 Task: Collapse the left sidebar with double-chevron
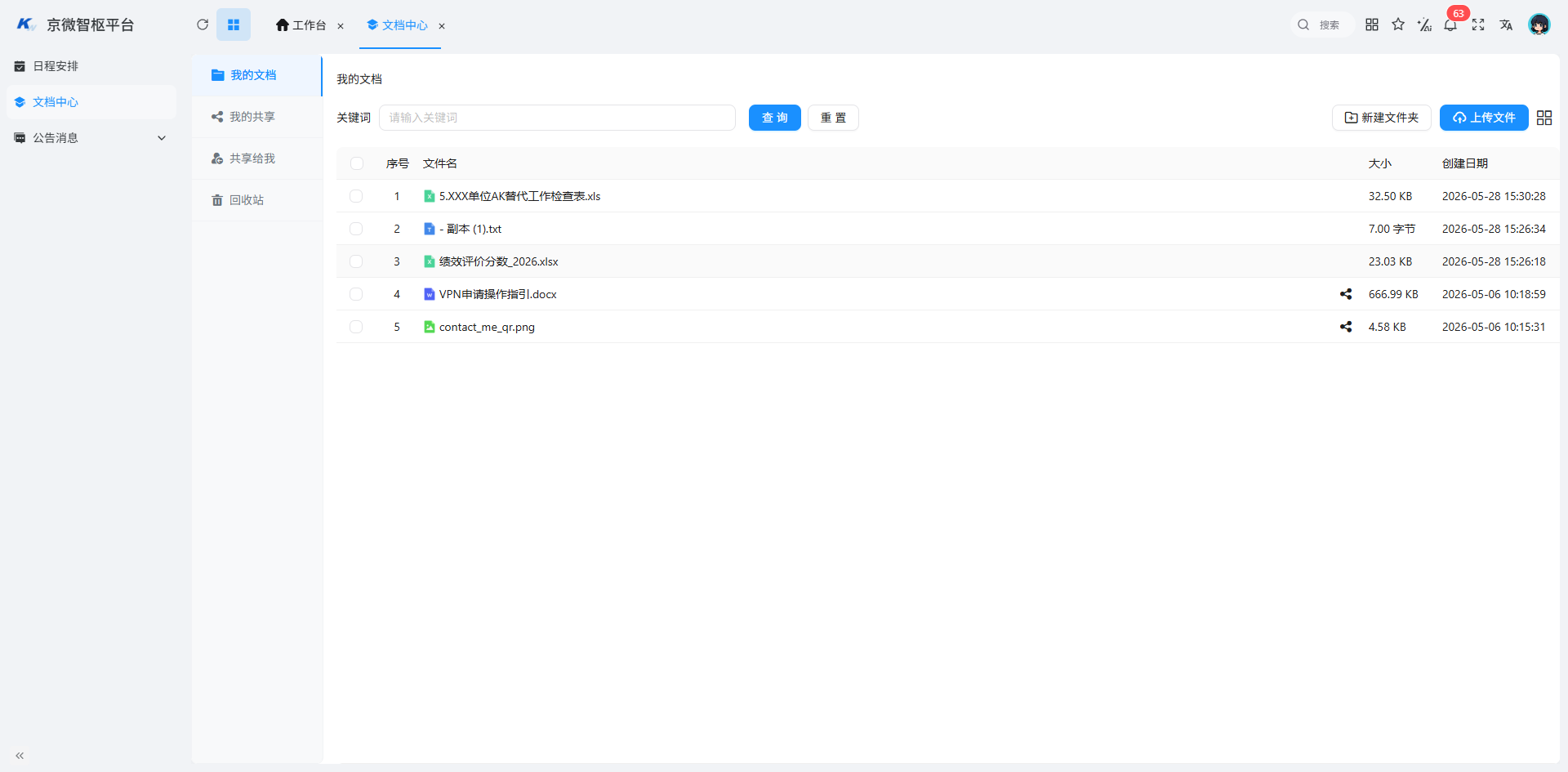[x=20, y=756]
